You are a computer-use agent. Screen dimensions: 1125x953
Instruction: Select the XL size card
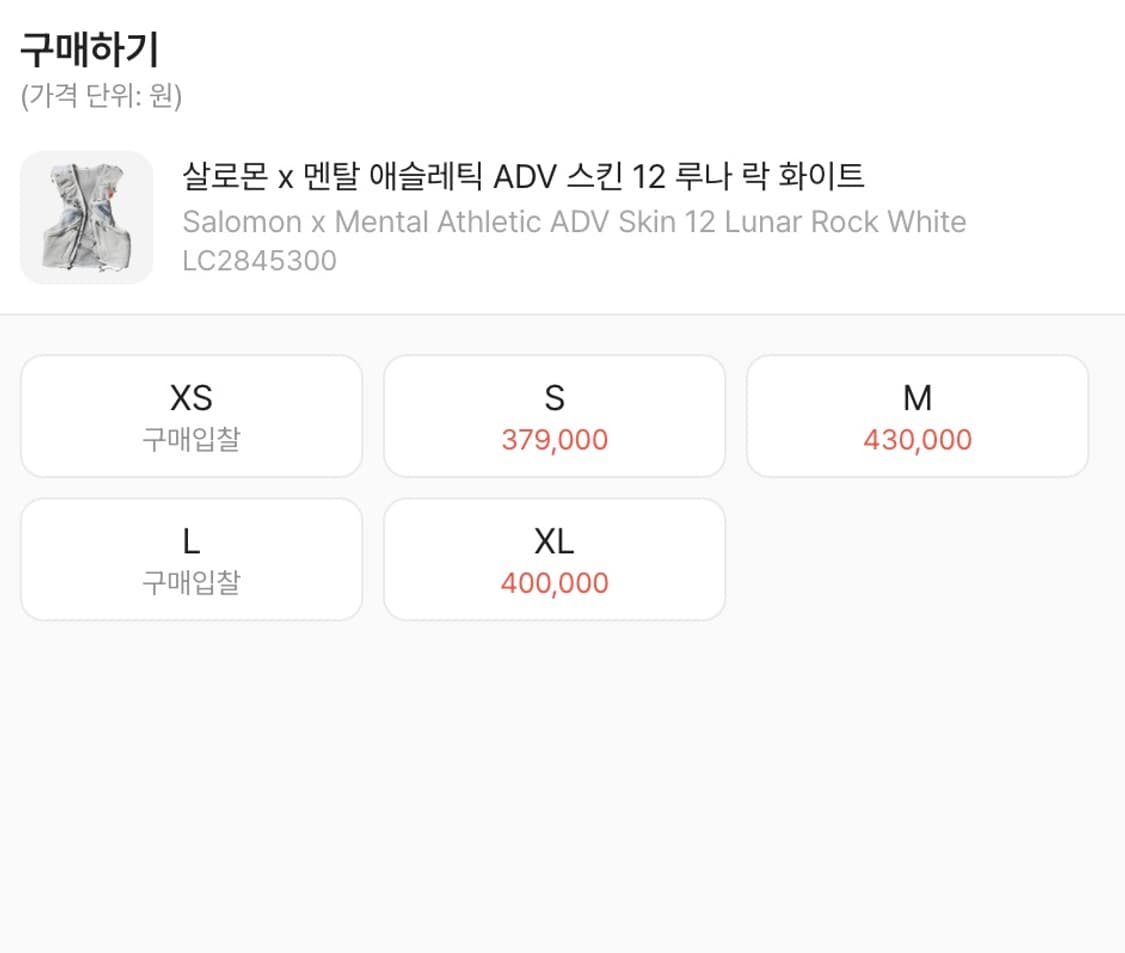554,558
